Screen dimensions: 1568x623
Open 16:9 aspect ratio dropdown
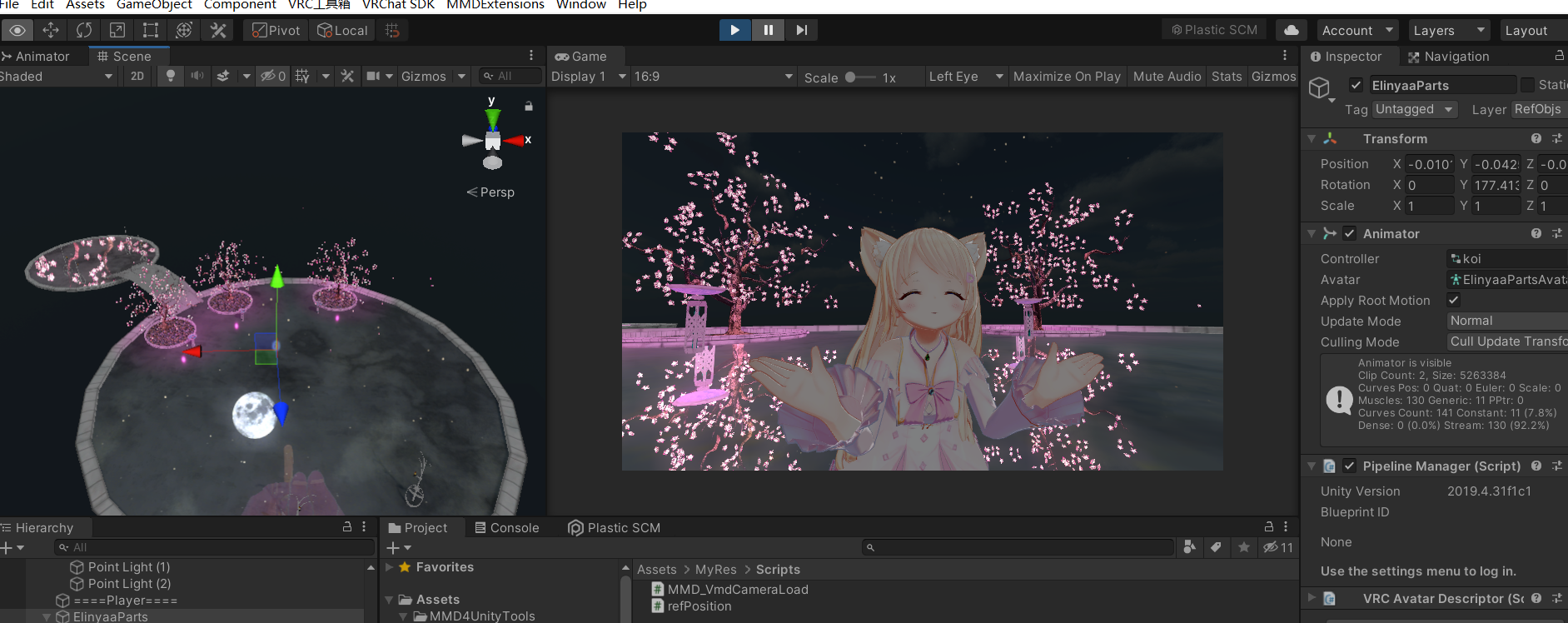pos(714,76)
